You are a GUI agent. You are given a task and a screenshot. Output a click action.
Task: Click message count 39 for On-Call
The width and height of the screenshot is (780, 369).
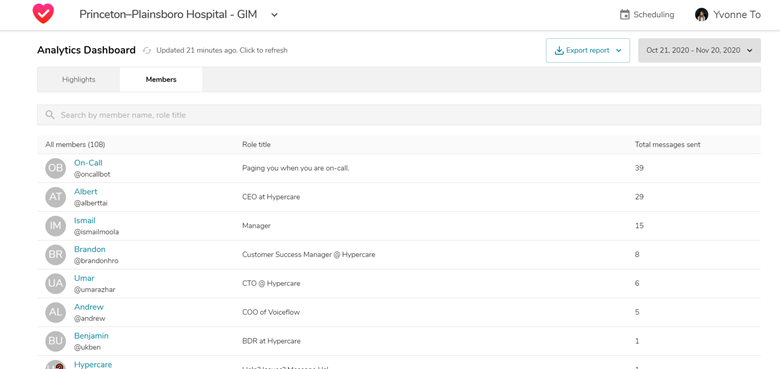639,168
